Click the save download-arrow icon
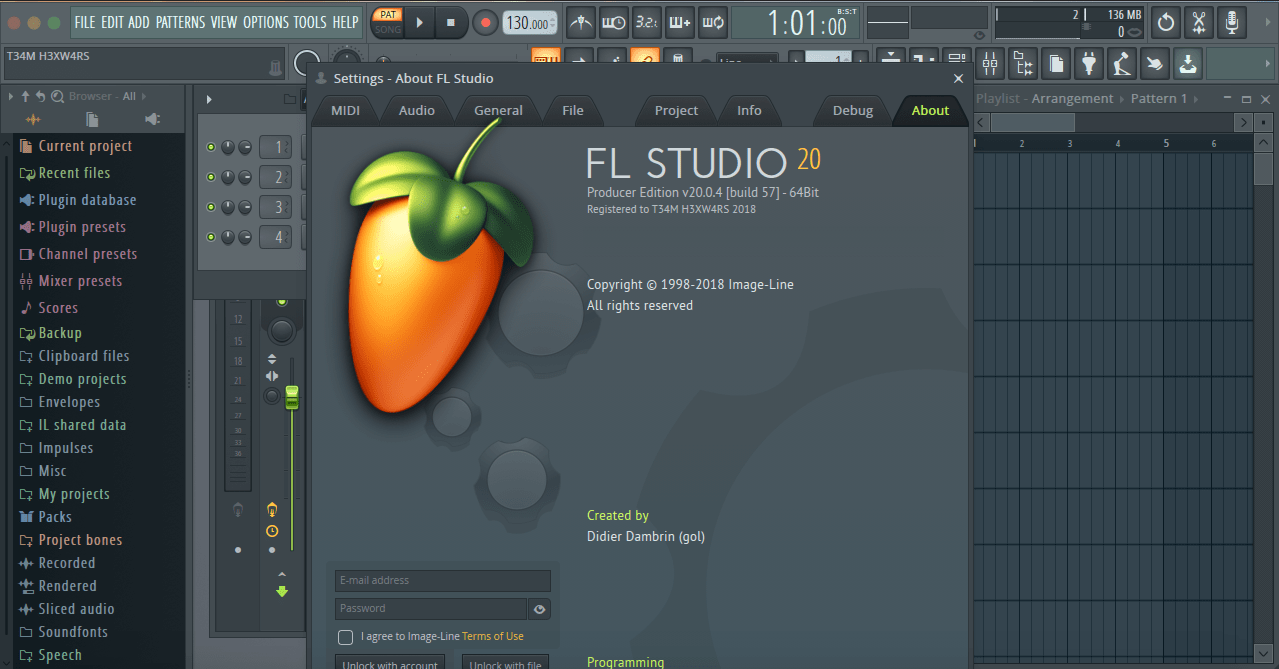1279x669 pixels. (1187, 64)
